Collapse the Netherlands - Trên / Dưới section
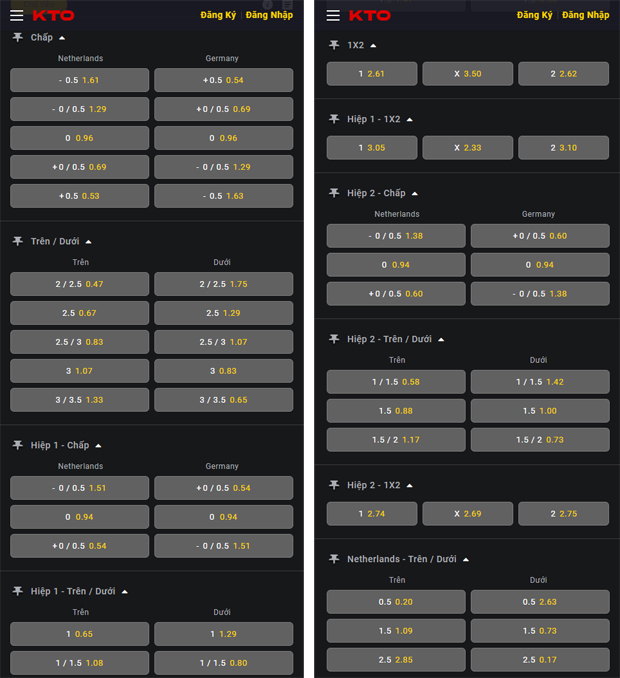Screen dimensions: 620x678 coord(466,559)
